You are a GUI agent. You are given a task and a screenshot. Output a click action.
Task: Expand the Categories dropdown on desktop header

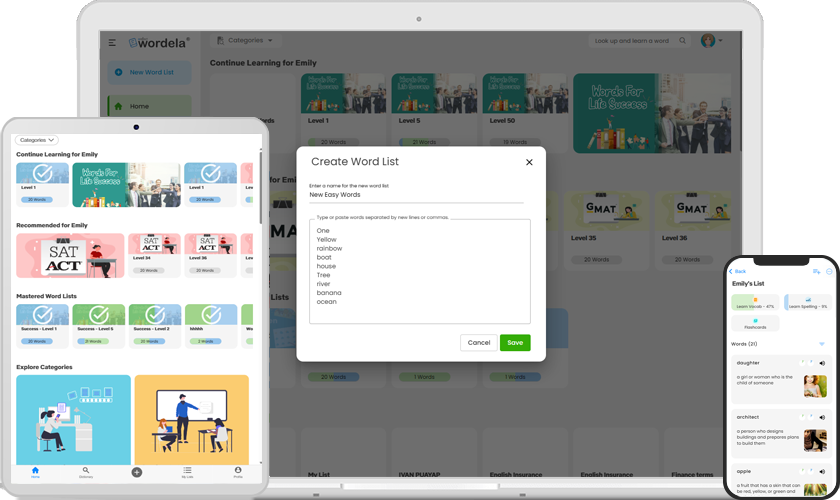[x=246, y=40]
